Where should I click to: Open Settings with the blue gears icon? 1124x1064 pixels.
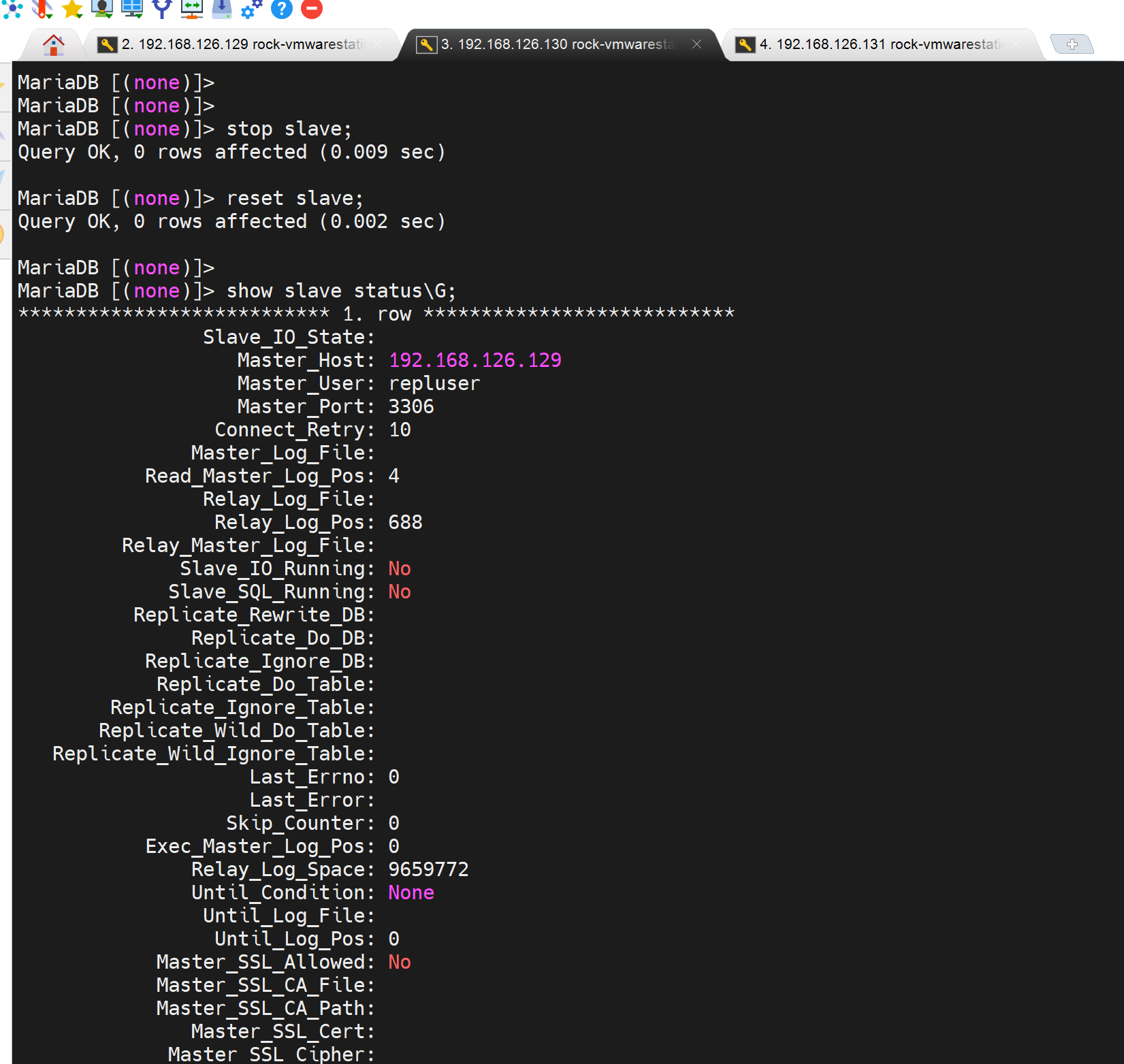point(252,8)
